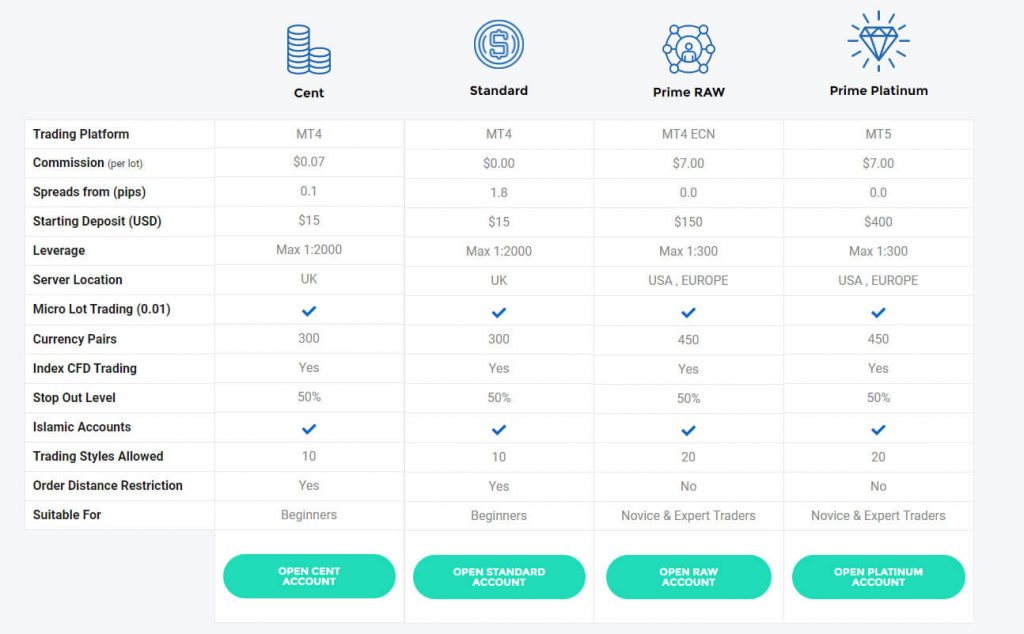Open Standard Account button

tap(499, 577)
